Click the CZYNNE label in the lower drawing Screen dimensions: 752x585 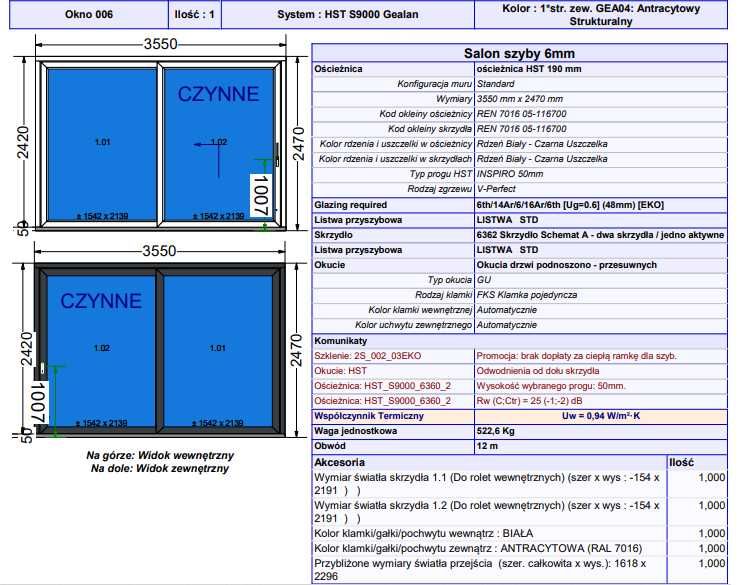(x=101, y=301)
